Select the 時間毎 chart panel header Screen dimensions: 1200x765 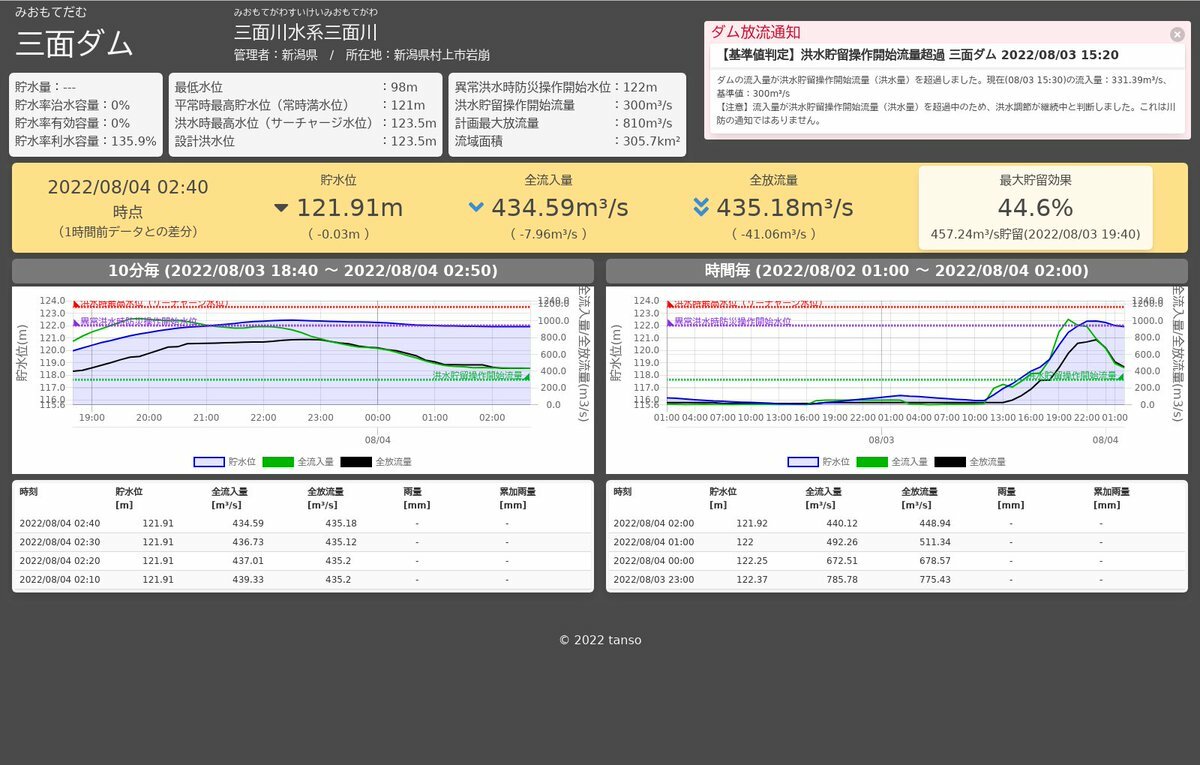pos(897,271)
